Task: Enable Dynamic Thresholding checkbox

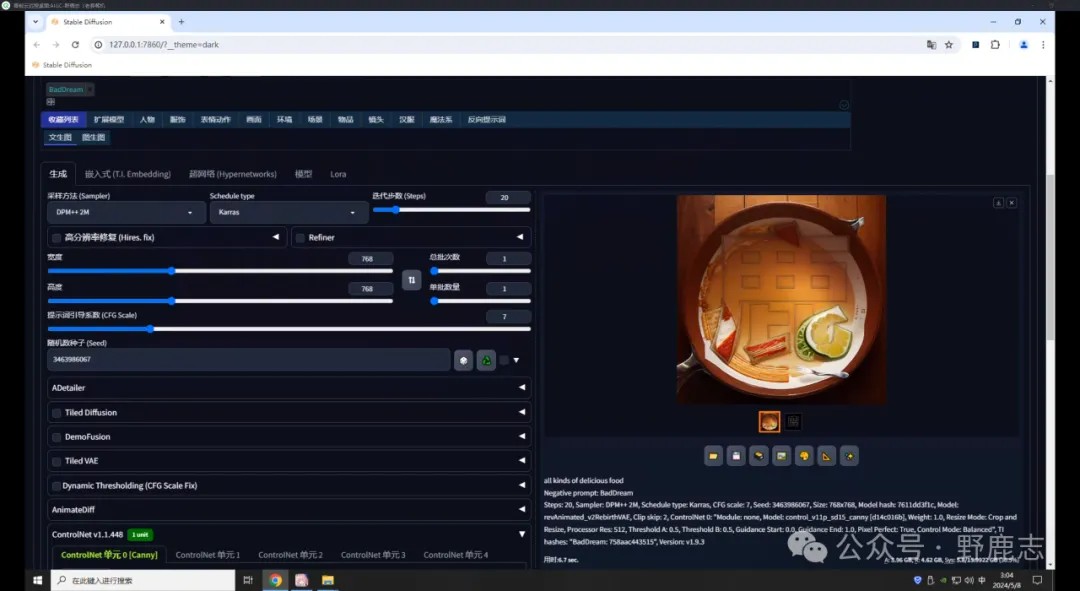Action: coord(56,486)
